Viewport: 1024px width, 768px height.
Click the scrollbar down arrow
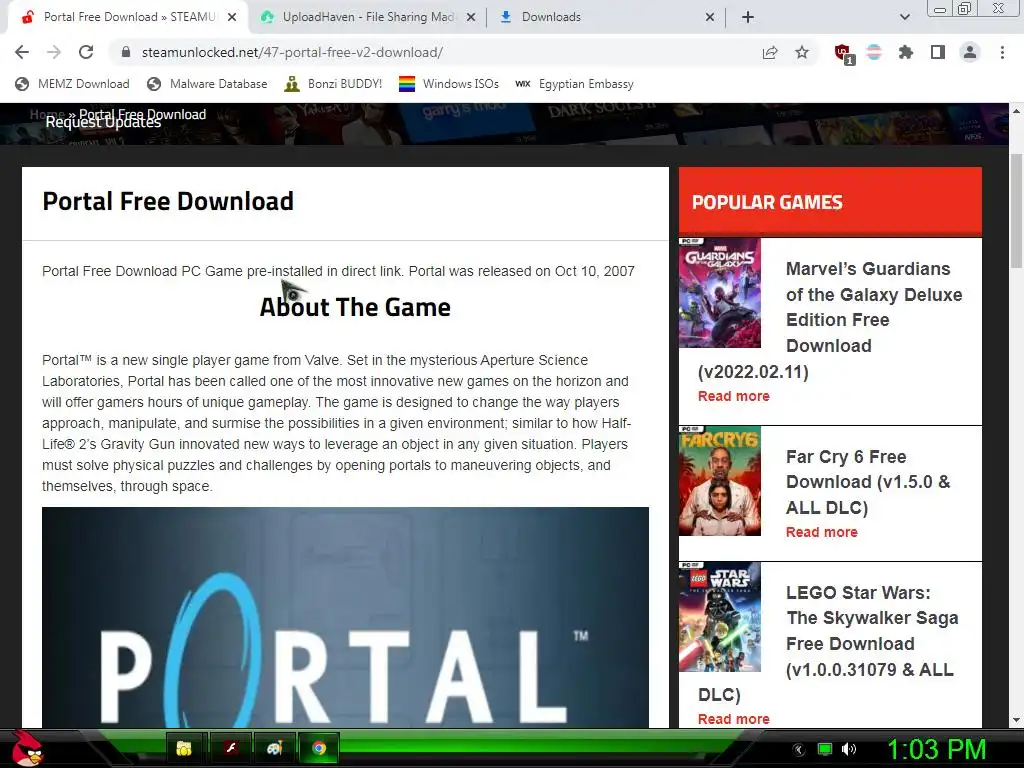point(1016,720)
